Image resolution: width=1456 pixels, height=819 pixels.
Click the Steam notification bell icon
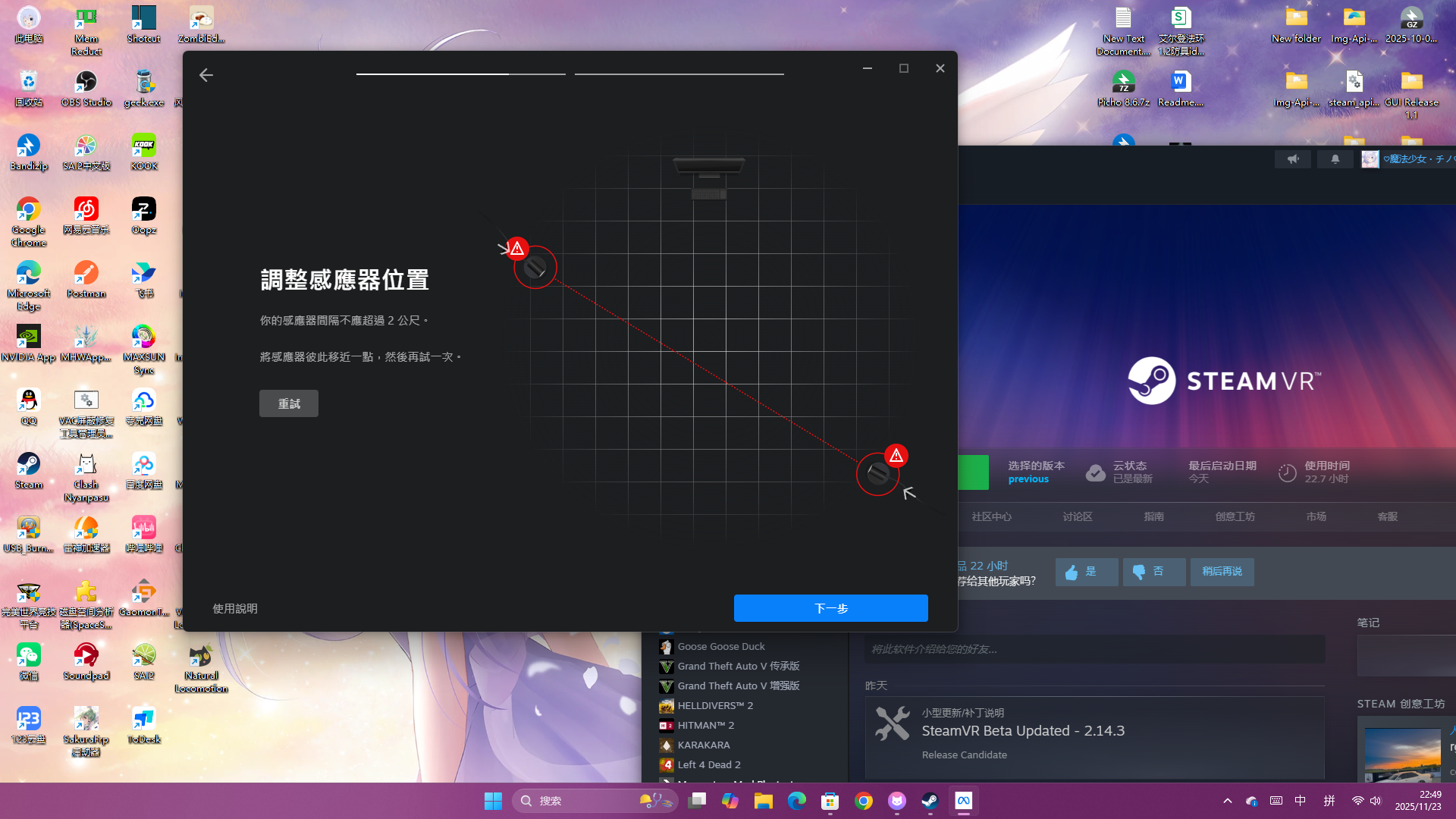tap(1335, 159)
